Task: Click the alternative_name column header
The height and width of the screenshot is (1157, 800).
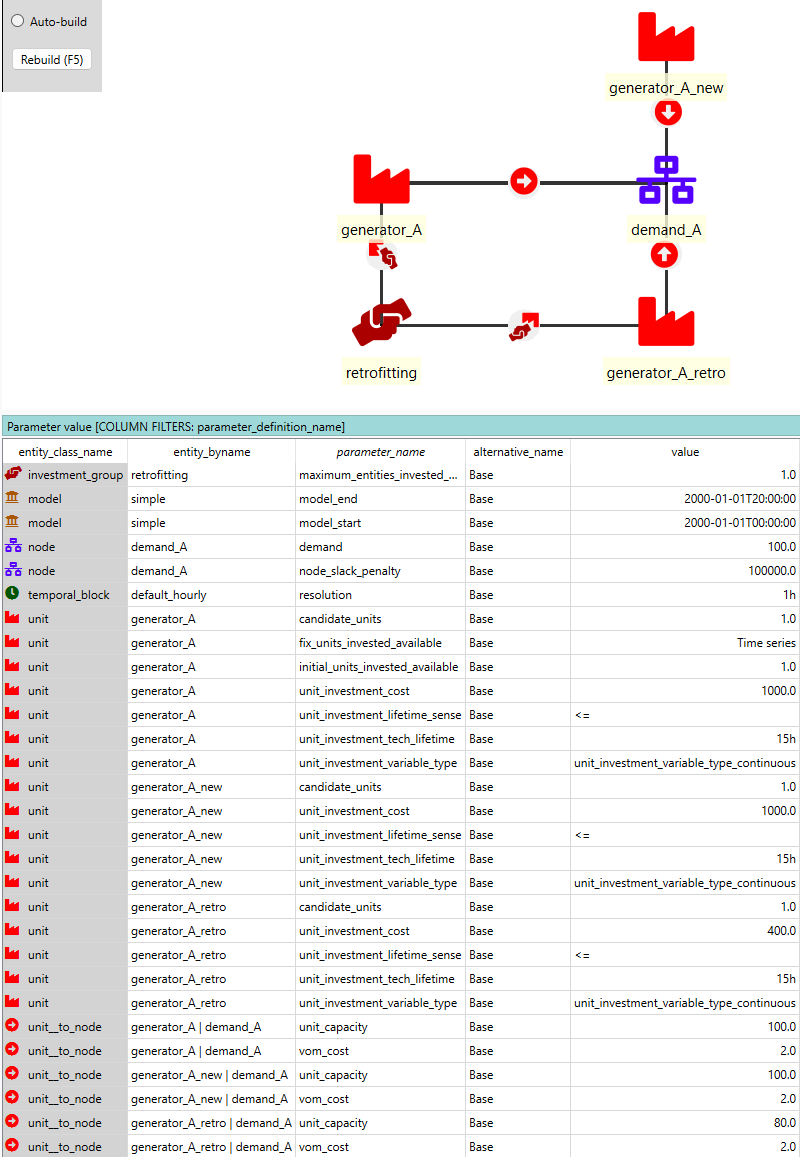Action: (x=518, y=452)
